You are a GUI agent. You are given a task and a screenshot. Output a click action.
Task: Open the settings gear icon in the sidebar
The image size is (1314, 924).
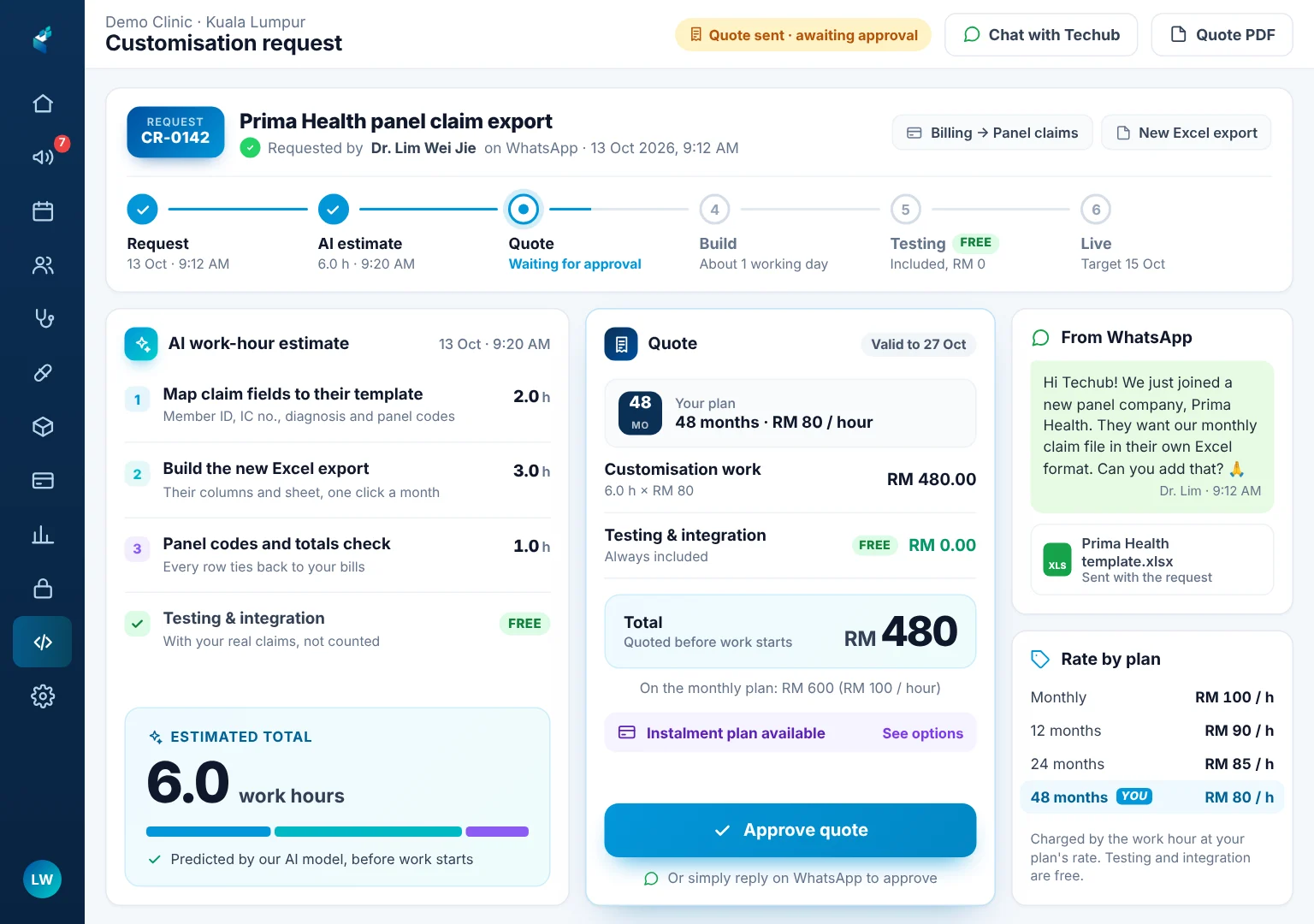pos(43,696)
